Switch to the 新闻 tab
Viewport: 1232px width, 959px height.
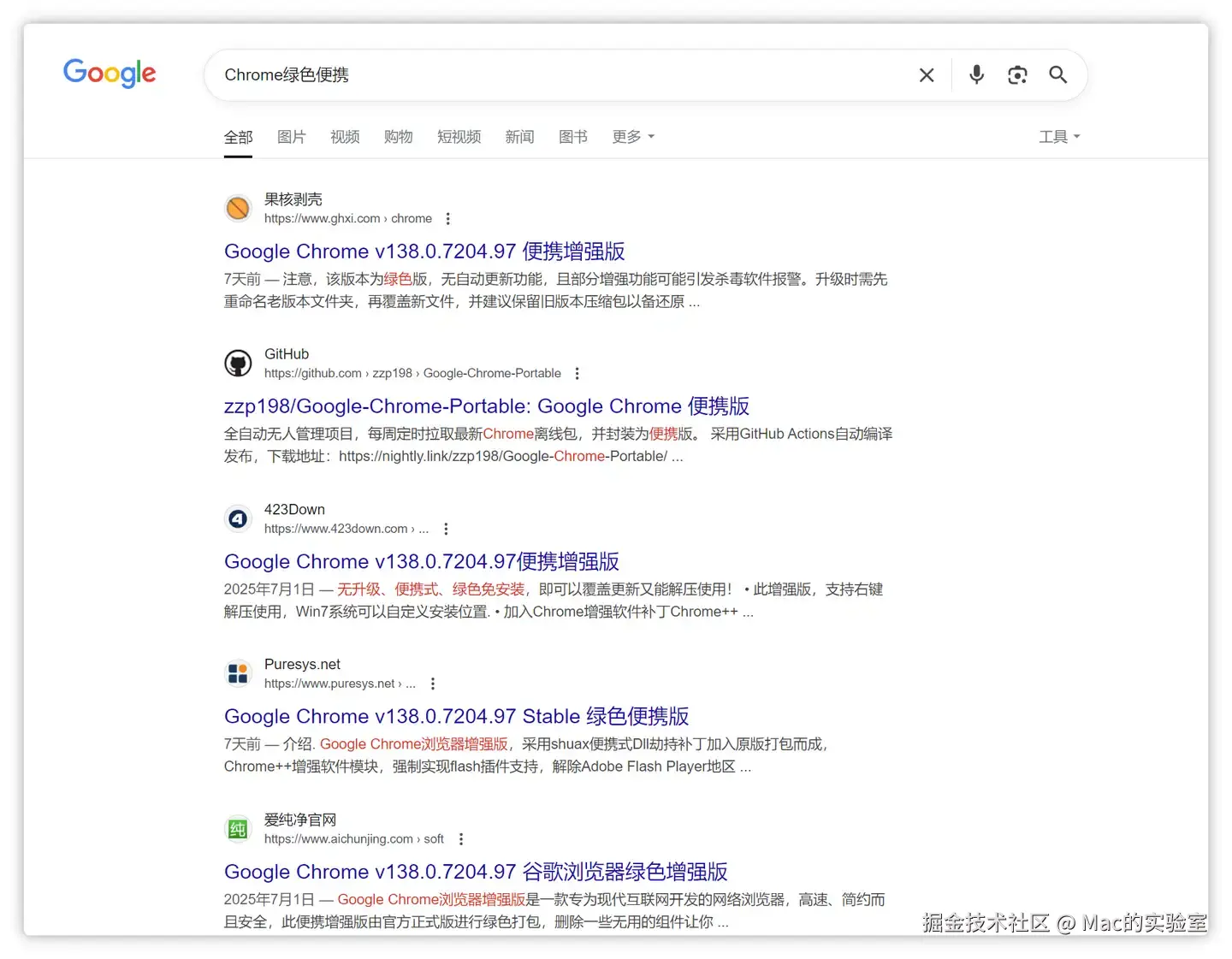point(519,137)
